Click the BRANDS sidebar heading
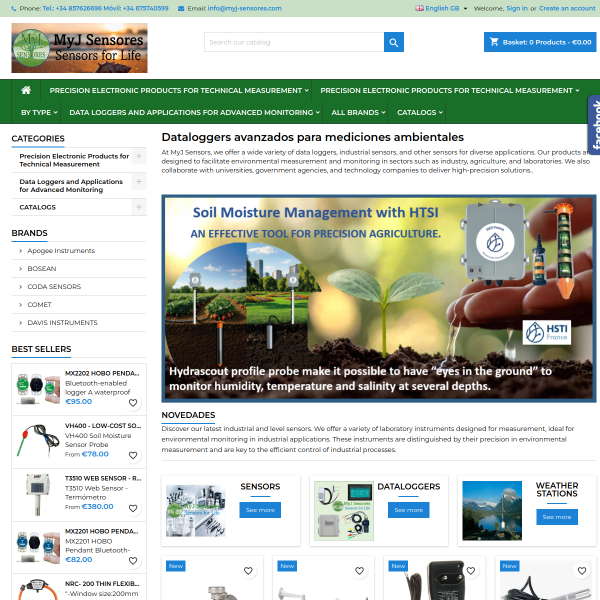 tap(29, 233)
